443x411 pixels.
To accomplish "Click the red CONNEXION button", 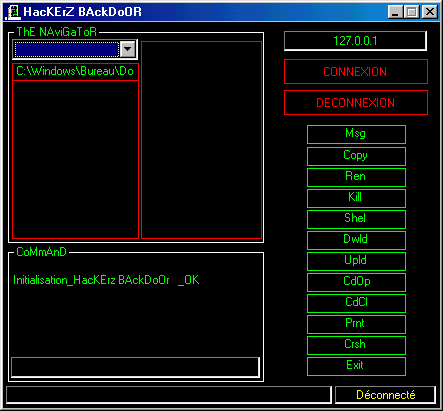I will pyautogui.click(x=356, y=72).
